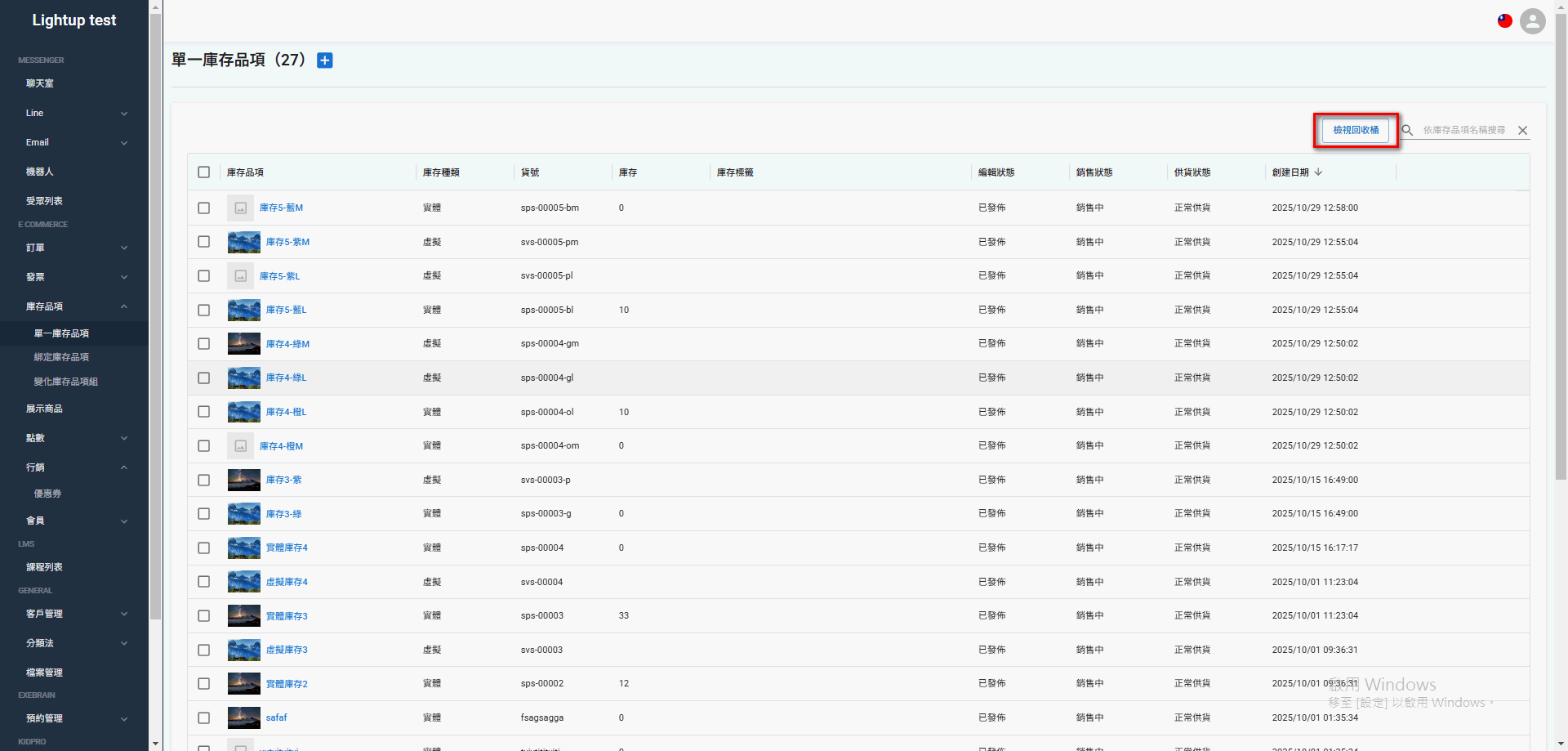
Task: Clear the search field using the X icon
Action: point(1522,130)
